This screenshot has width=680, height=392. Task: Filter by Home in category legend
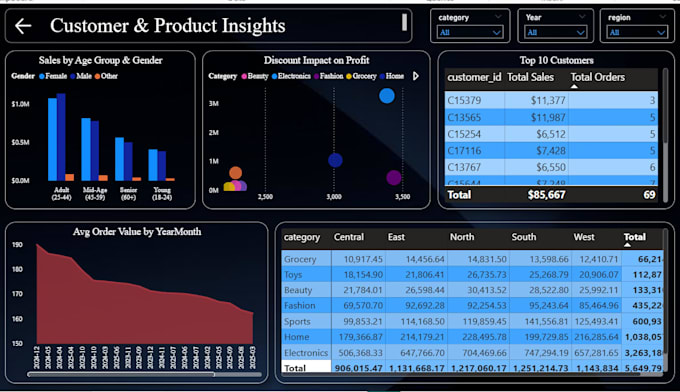pos(392,76)
